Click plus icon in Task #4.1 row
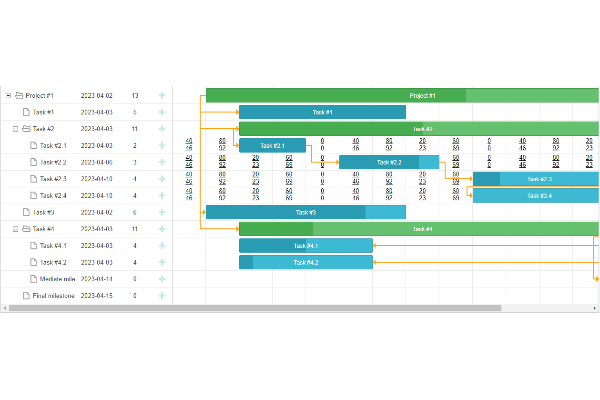The width and height of the screenshot is (600, 400). (x=161, y=246)
